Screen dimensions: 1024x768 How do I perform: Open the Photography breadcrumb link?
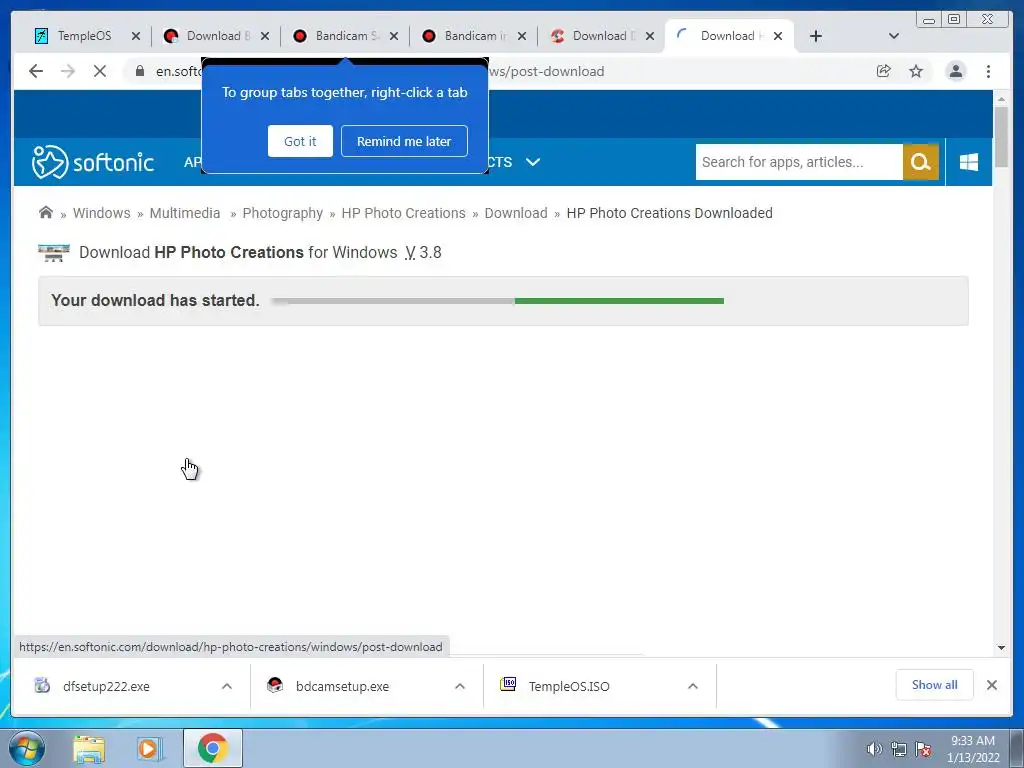coord(283,213)
